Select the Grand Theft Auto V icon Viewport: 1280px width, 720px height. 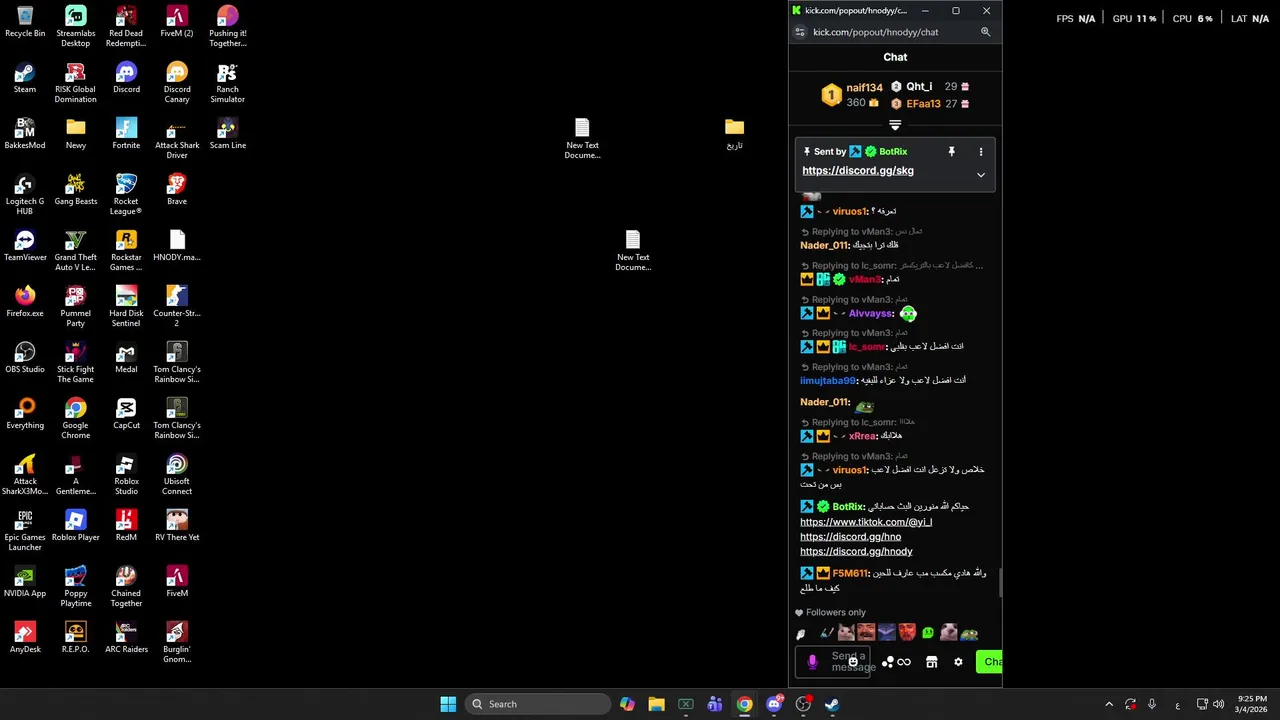pos(75,251)
